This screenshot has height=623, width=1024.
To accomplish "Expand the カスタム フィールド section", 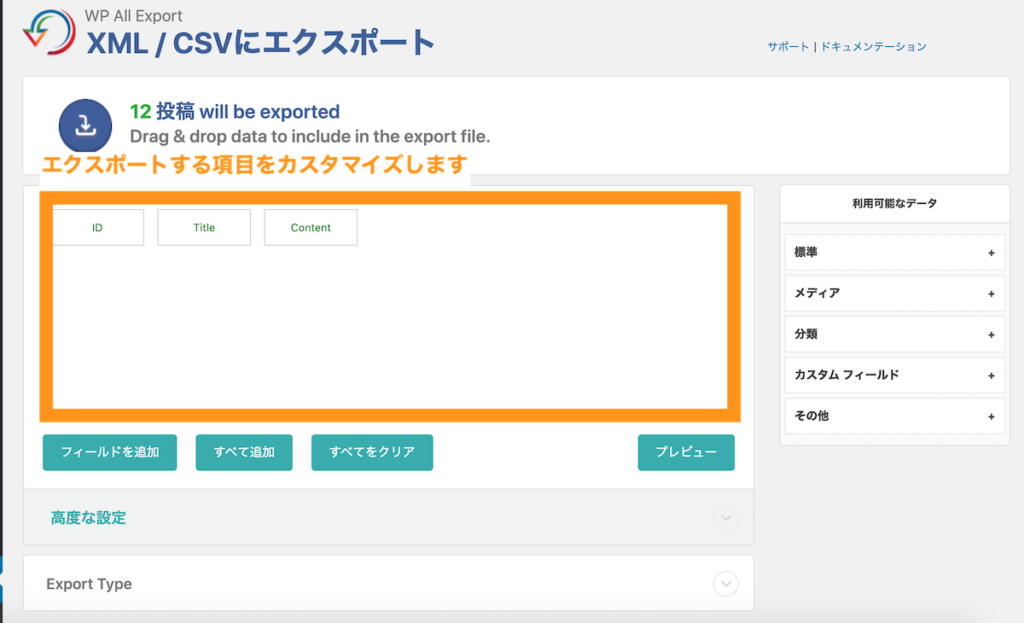I will tap(893, 375).
